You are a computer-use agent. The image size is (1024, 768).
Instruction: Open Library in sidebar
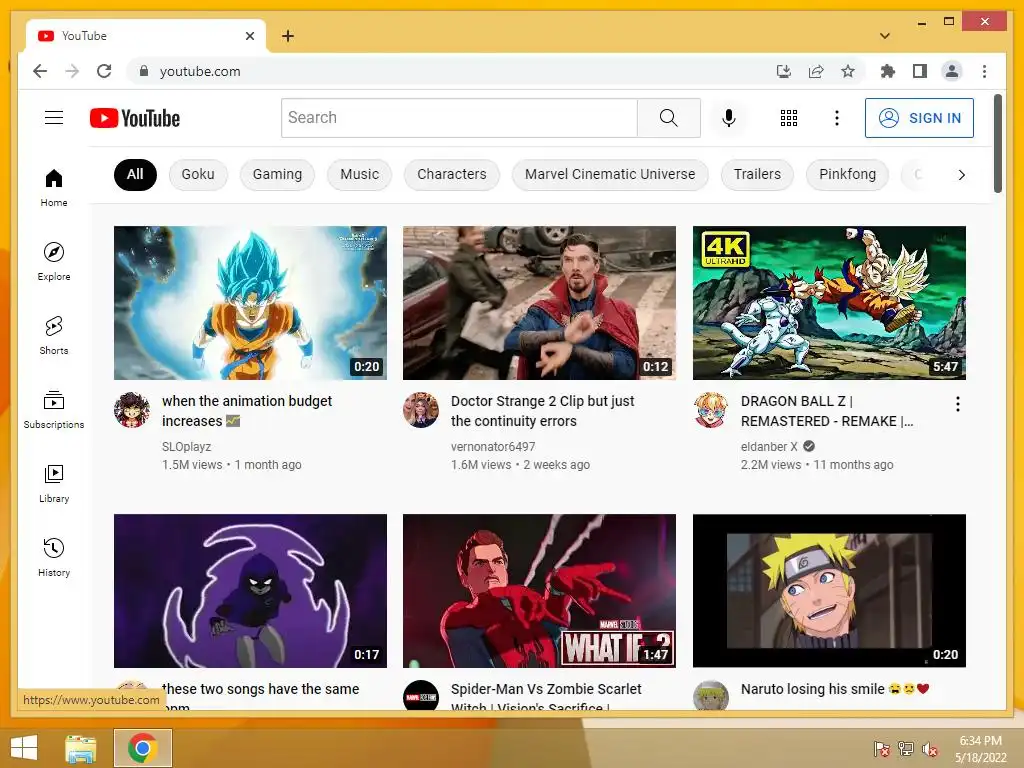[54, 483]
